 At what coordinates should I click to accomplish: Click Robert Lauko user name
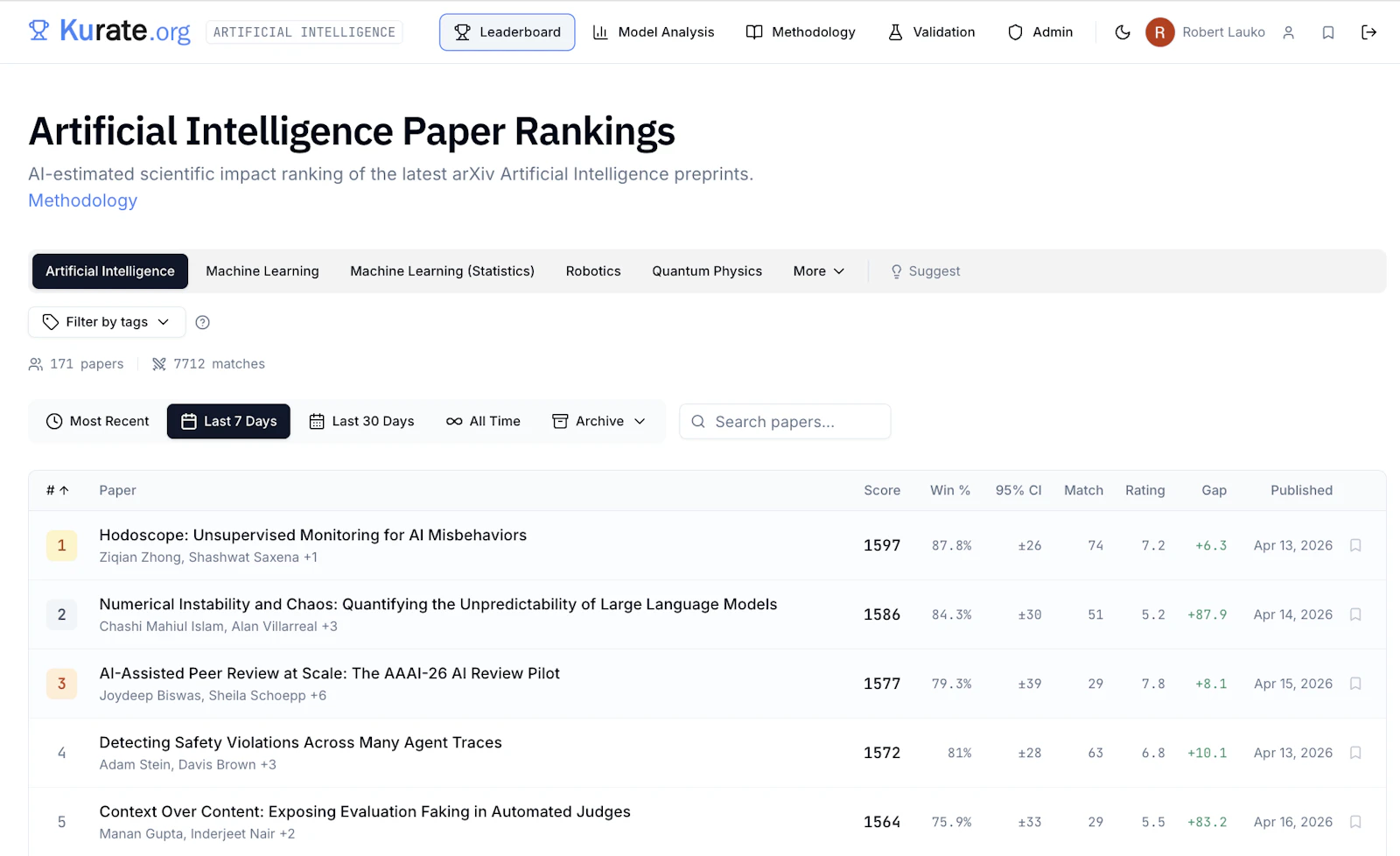[1223, 32]
